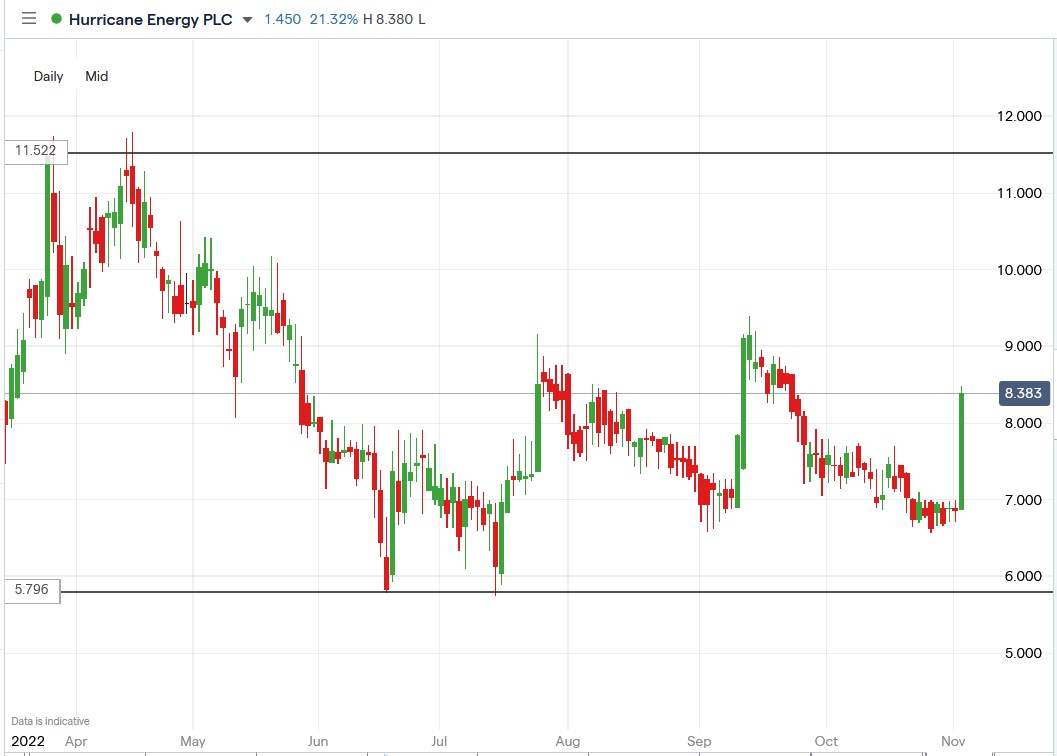Screen dimensions: 1057x756
Task: Click the Data is indicative notice
Action: (50, 721)
